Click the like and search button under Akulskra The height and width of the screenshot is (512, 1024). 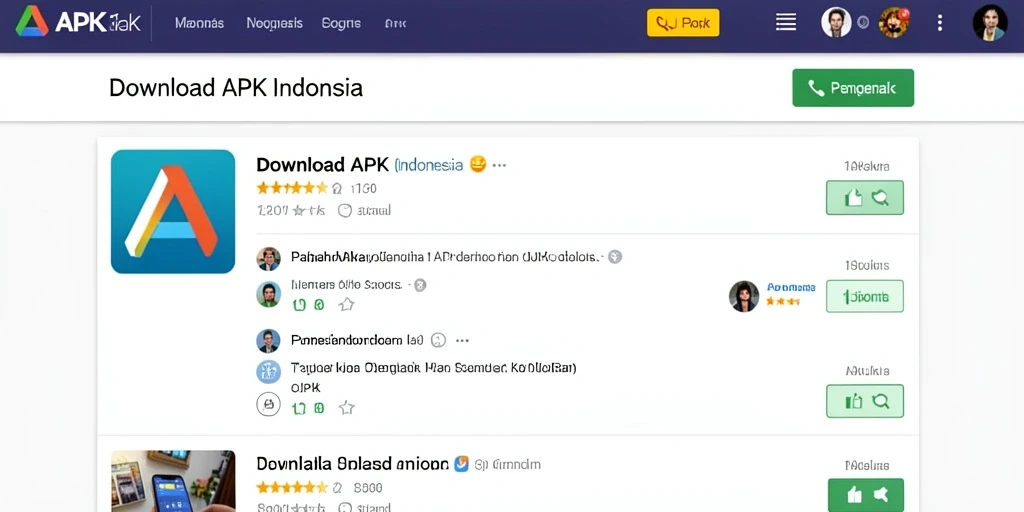865,401
